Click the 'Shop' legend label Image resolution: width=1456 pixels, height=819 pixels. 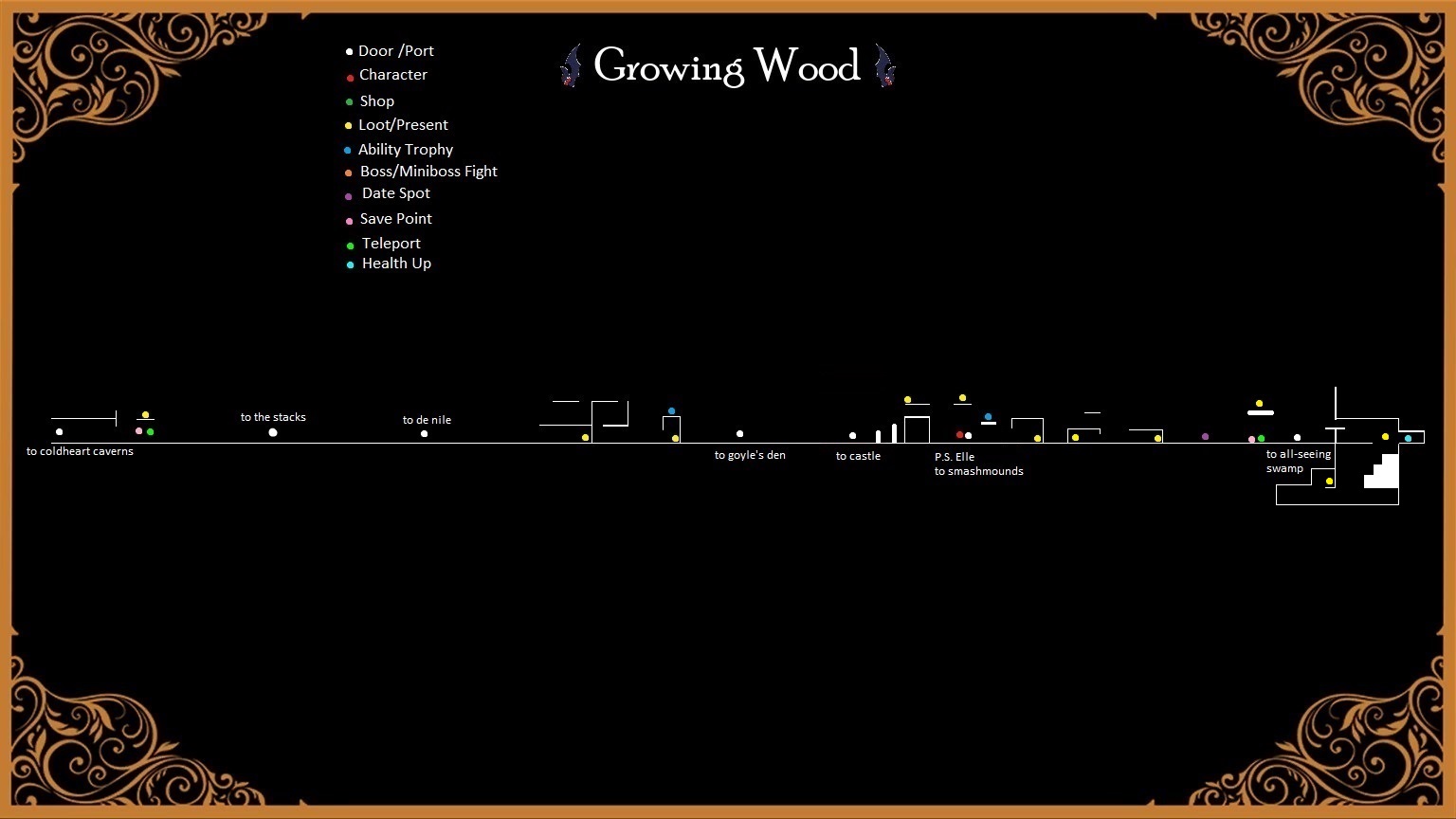(377, 101)
